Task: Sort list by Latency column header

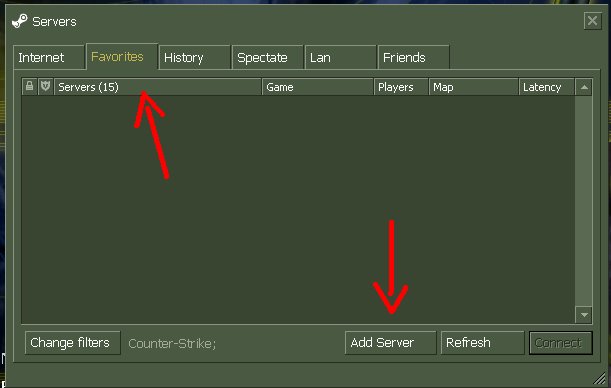Action: click(547, 87)
